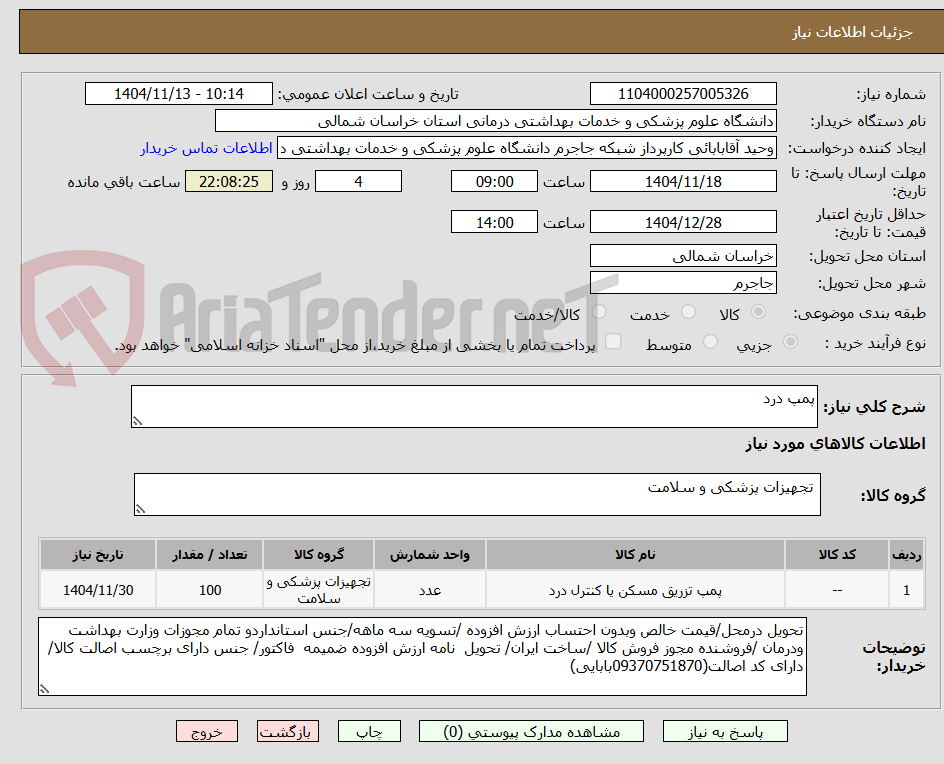Open اطلاعات تماس خریدار link
This screenshot has height=764, width=944.
click(x=206, y=148)
